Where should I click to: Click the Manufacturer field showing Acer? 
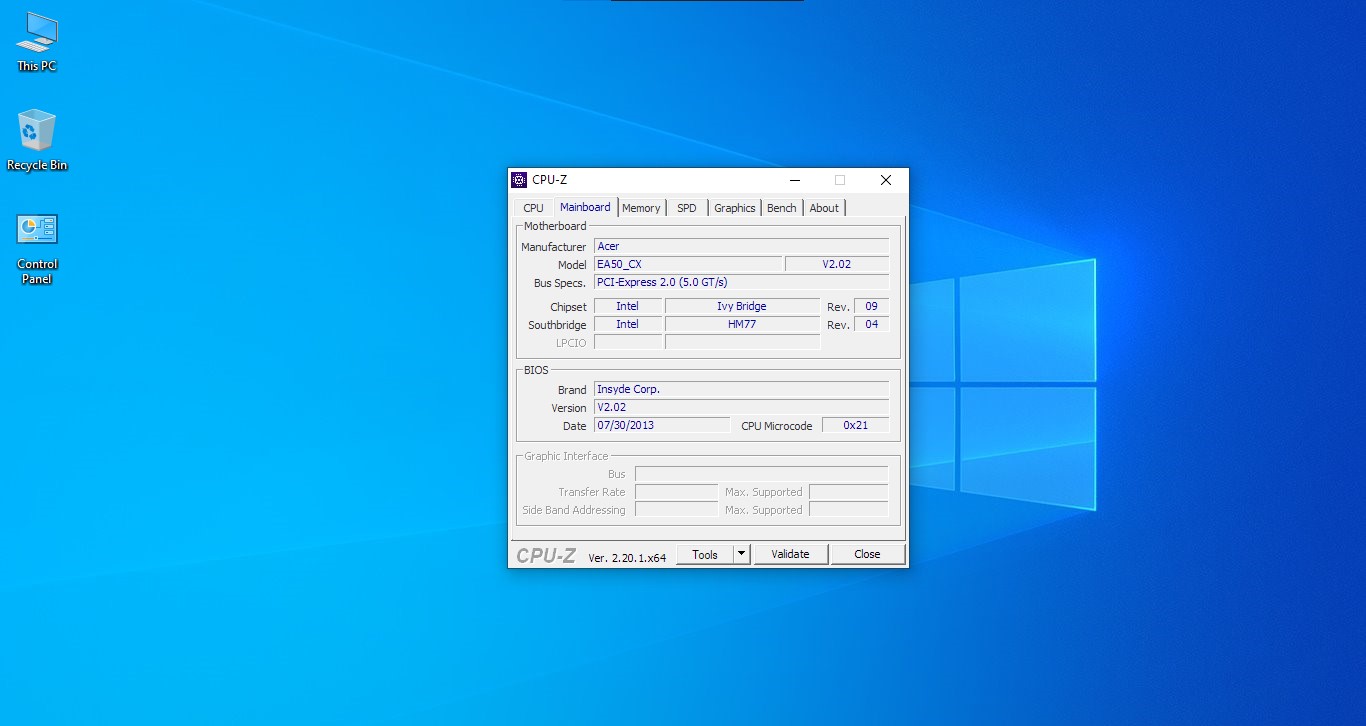click(x=742, y=246)
